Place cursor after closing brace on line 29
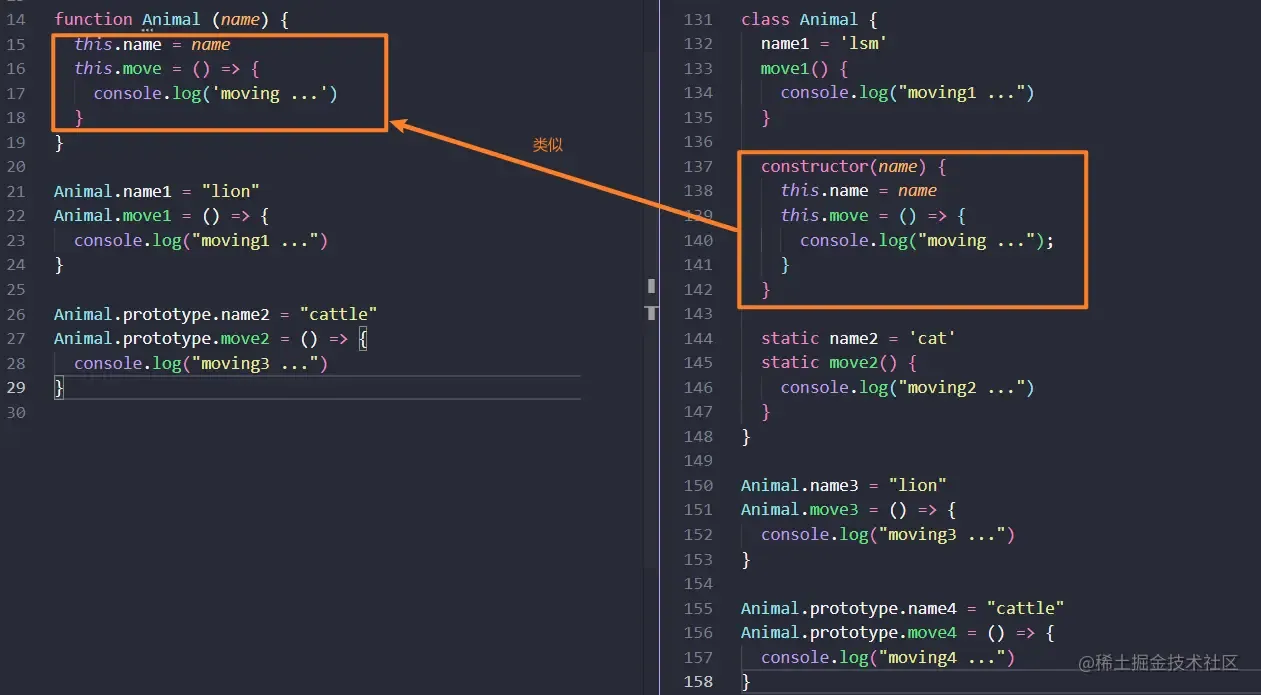1261x695 pixels. [64, 388]
